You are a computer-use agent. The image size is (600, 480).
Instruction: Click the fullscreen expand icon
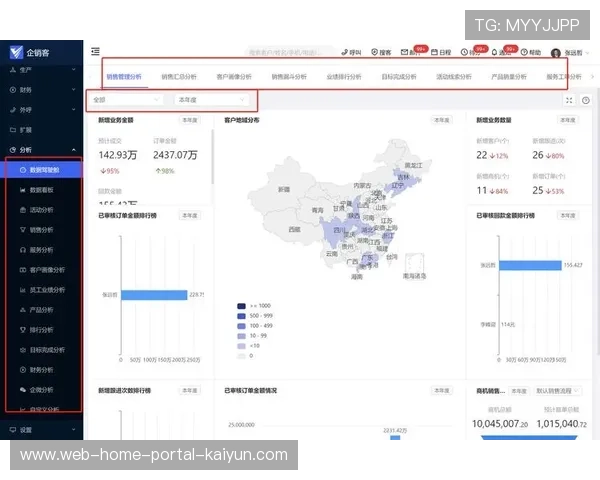(x=570, y=100)
